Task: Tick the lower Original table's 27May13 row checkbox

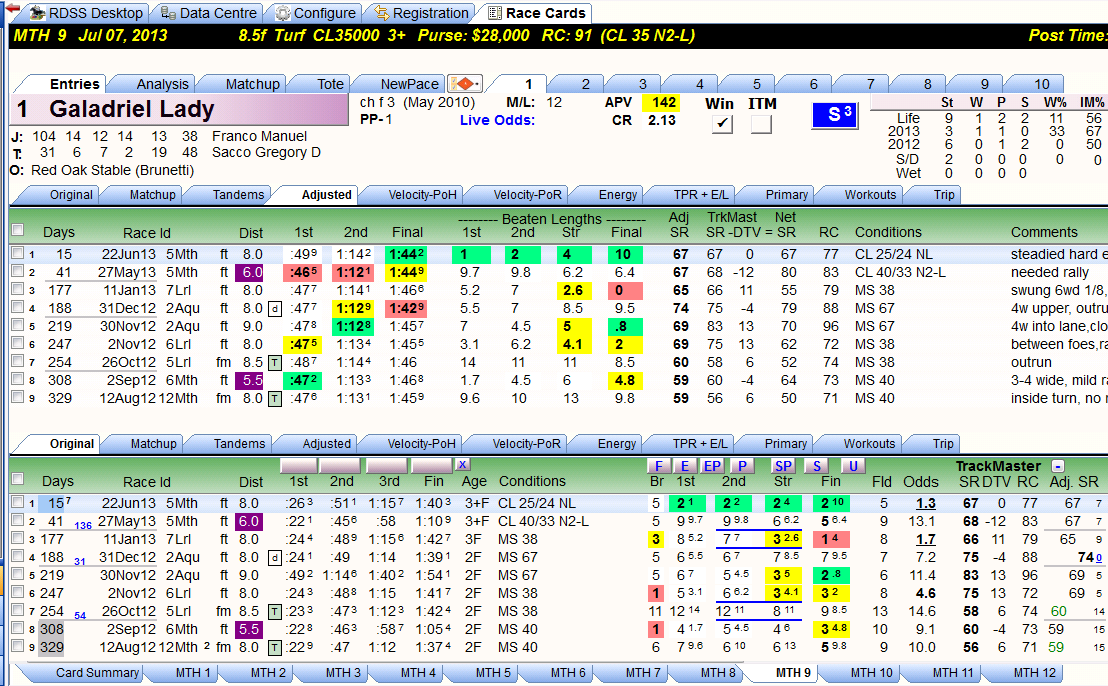Action: pos(18,521)
